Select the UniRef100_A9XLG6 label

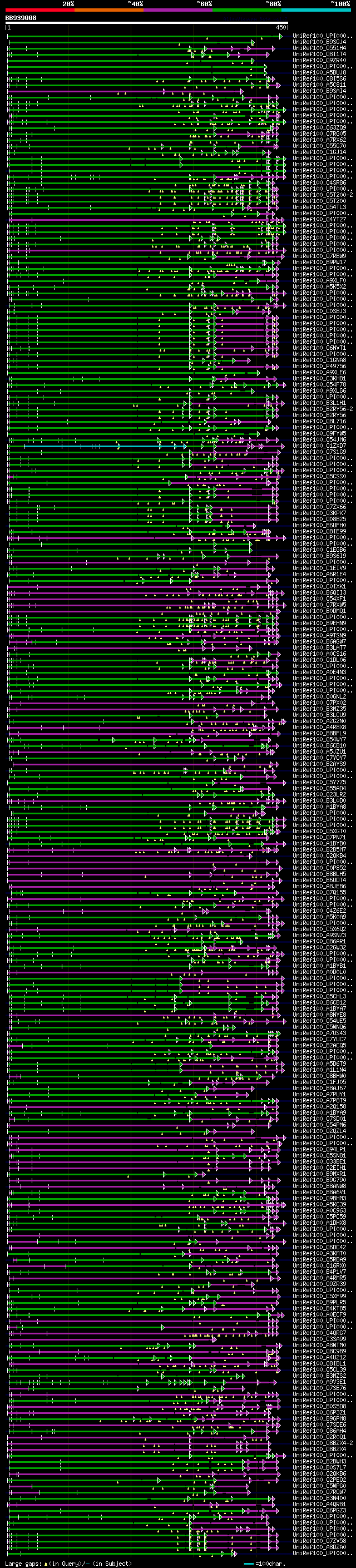(319, 391)
